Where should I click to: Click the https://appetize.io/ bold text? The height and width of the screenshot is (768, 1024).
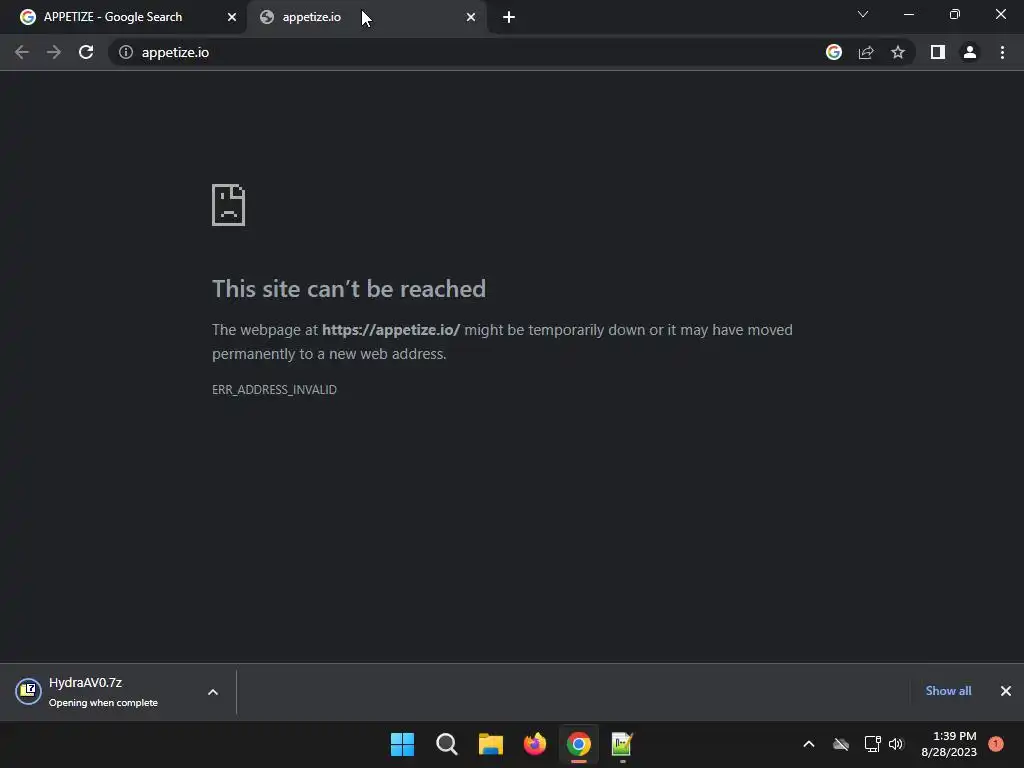coord(391,330)
